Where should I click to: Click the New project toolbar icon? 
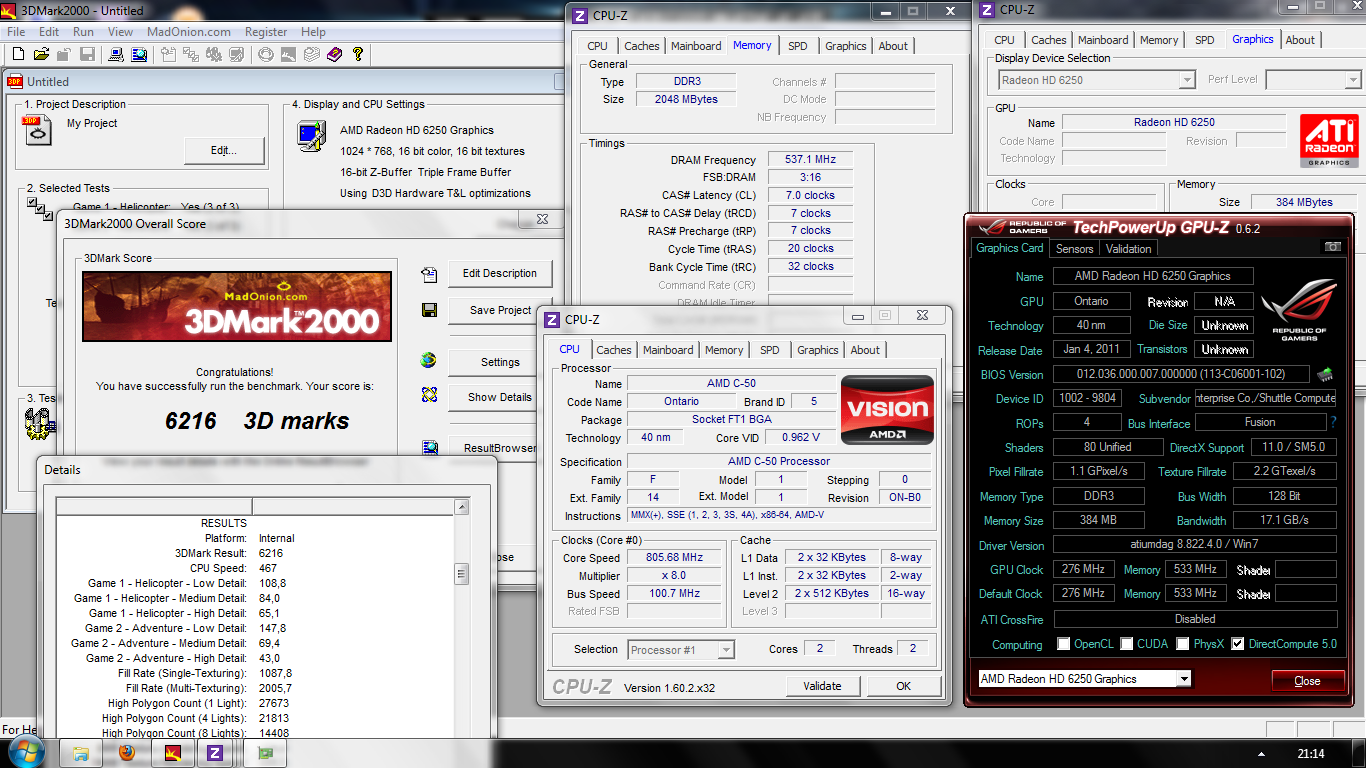click(18, 54)
